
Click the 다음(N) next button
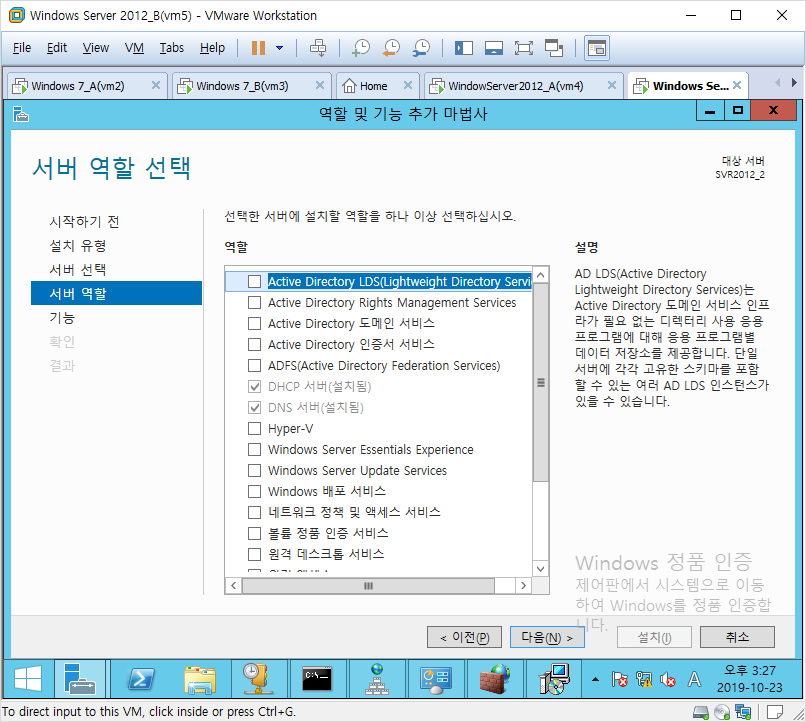pos(547,637)
